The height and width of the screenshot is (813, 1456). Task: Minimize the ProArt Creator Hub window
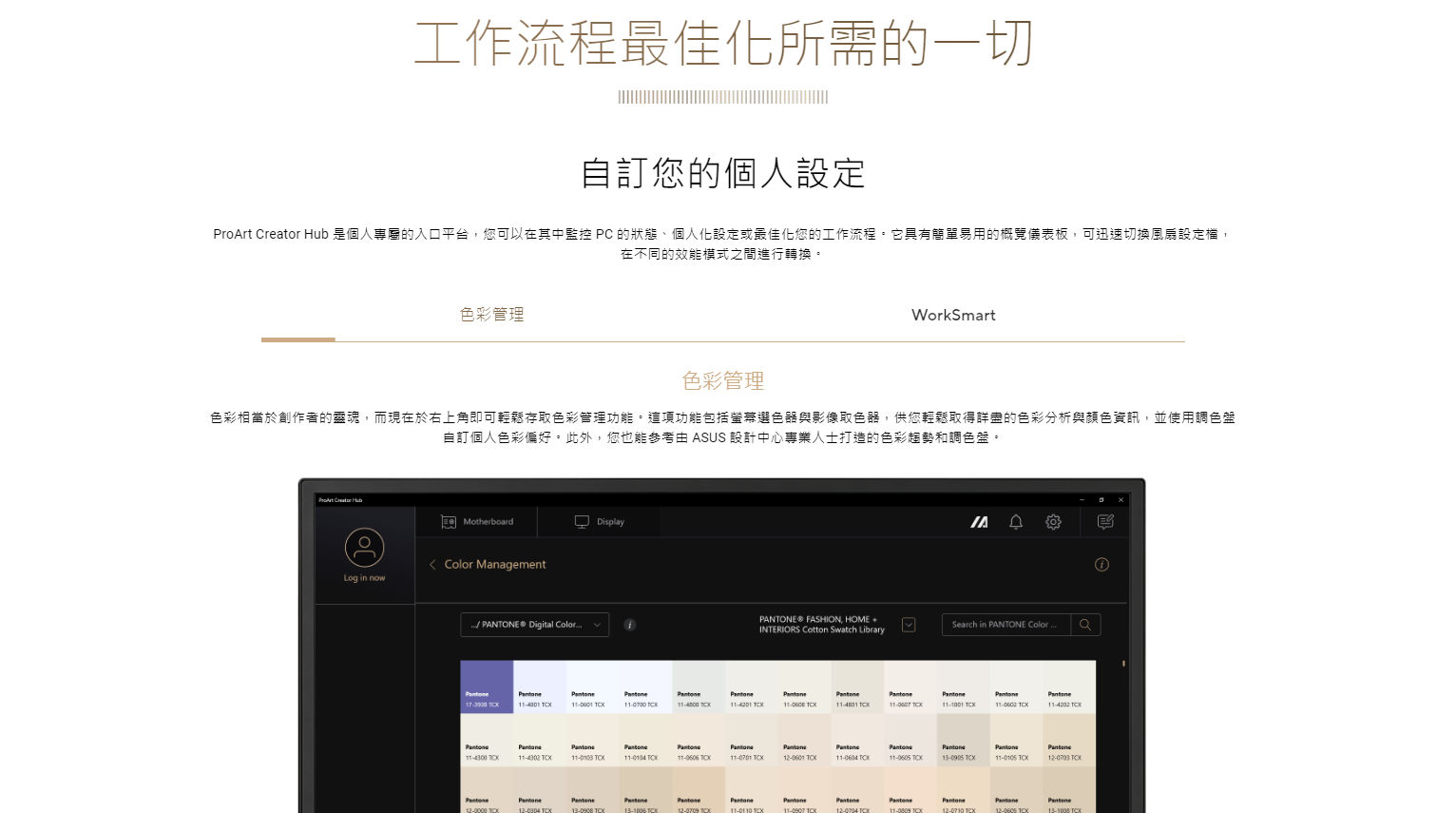pos(1082,499)
